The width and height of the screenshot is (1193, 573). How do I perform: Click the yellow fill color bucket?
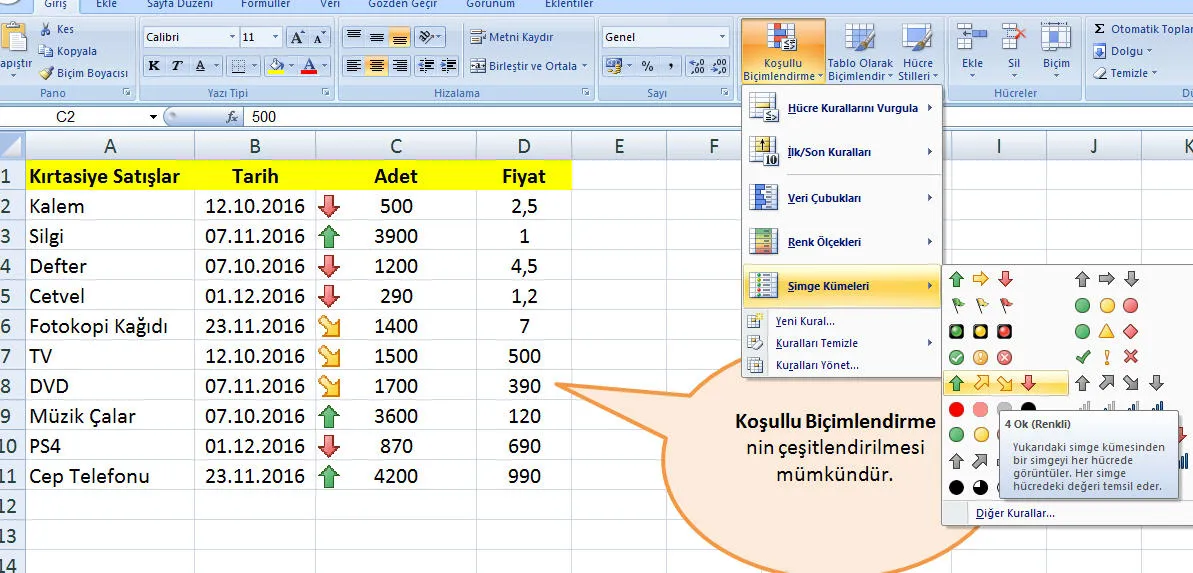(x=275, y=66)
